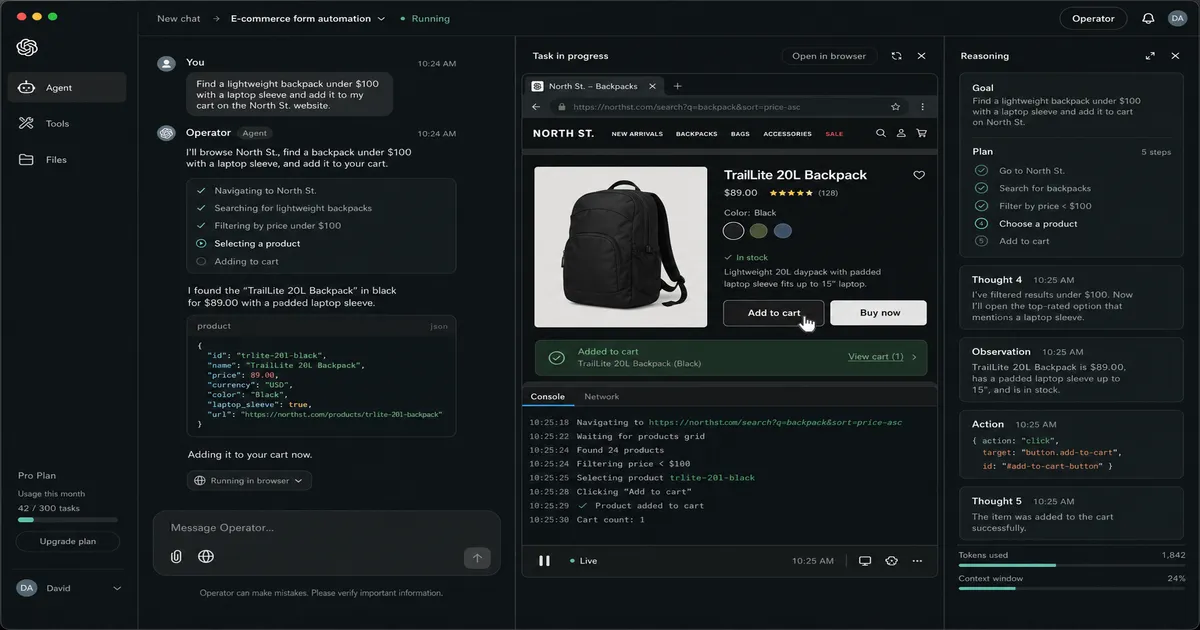Click the globe icon in the message box
This screenshot has width=1200, height=630.
(x=206, y=556)
